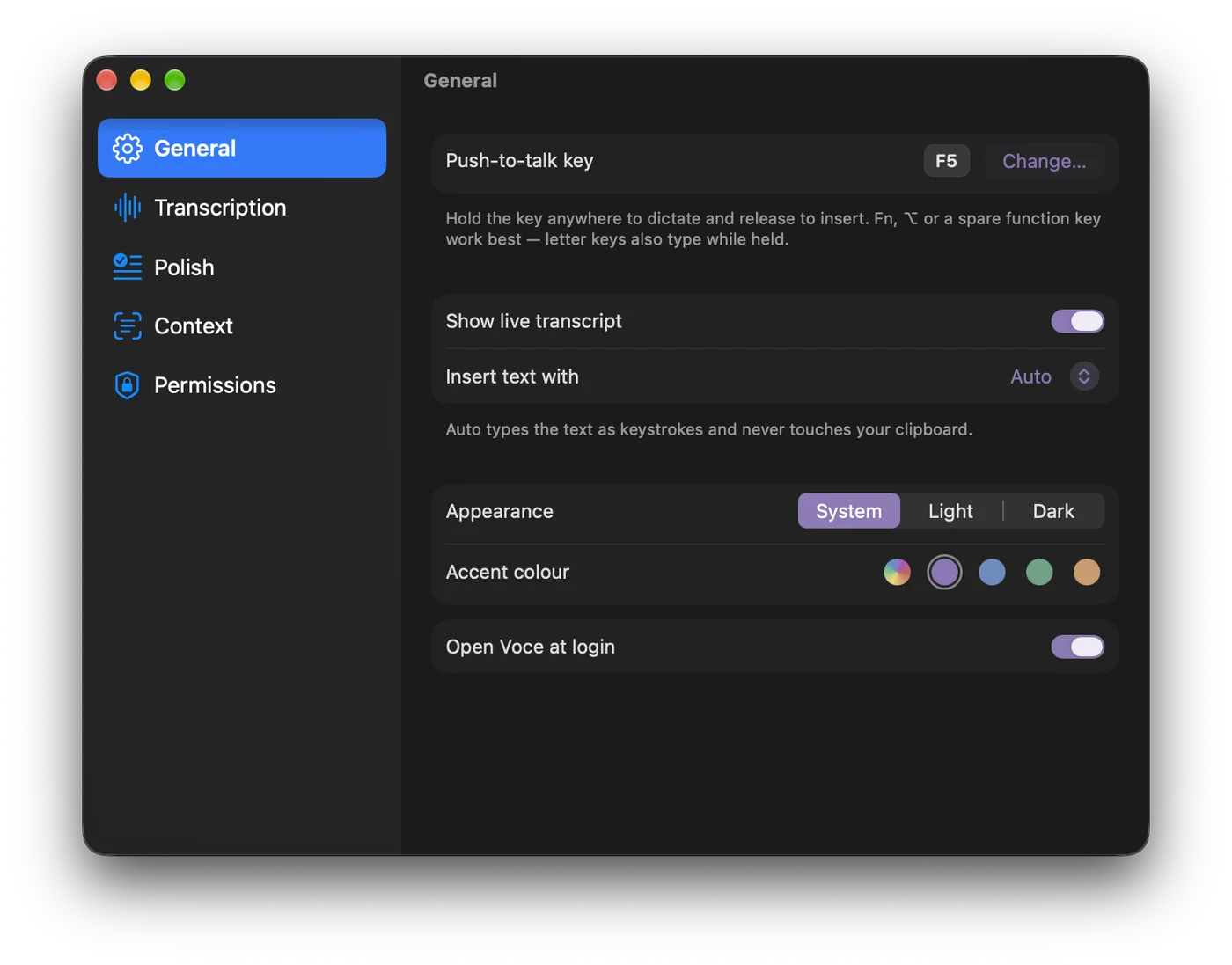
Task: Choose Light appearance
Action: pyautogui.click(x=950, y=511)
